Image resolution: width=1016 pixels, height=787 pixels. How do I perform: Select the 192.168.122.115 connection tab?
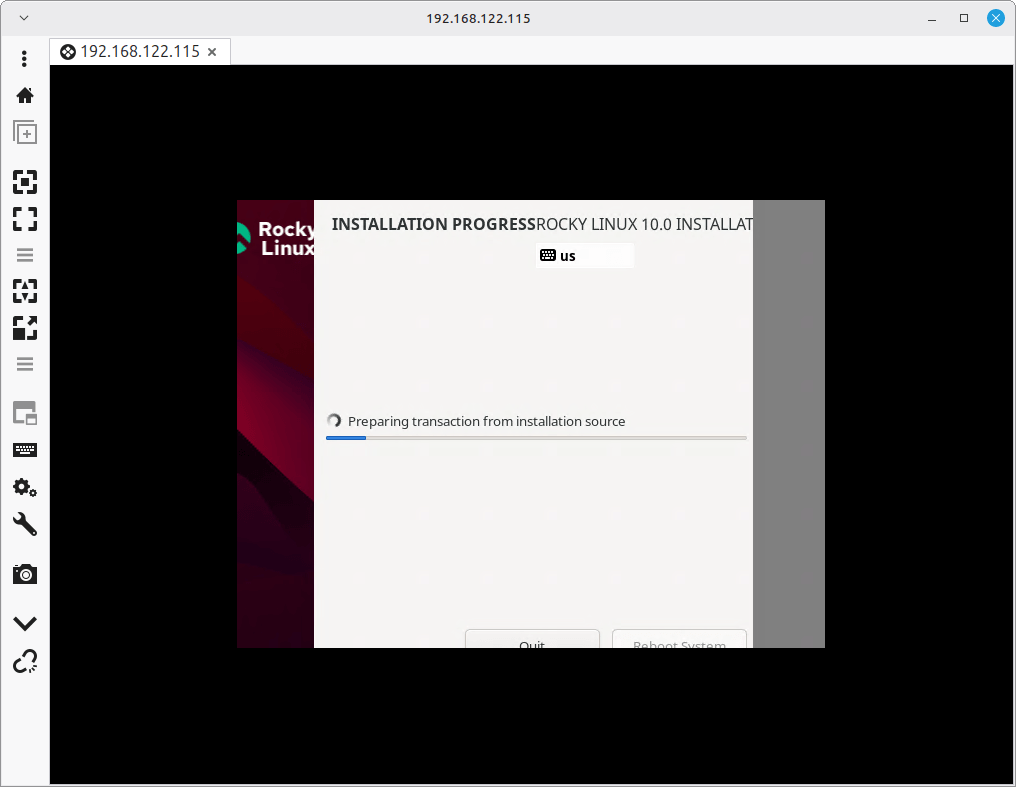(x=139, y=51)
